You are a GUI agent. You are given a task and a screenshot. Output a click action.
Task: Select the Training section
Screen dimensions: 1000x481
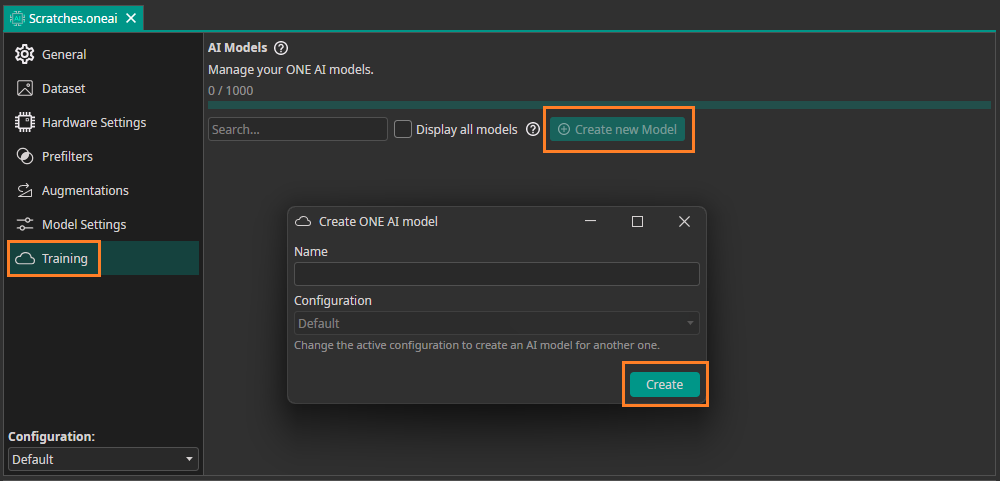click(103, 258)
